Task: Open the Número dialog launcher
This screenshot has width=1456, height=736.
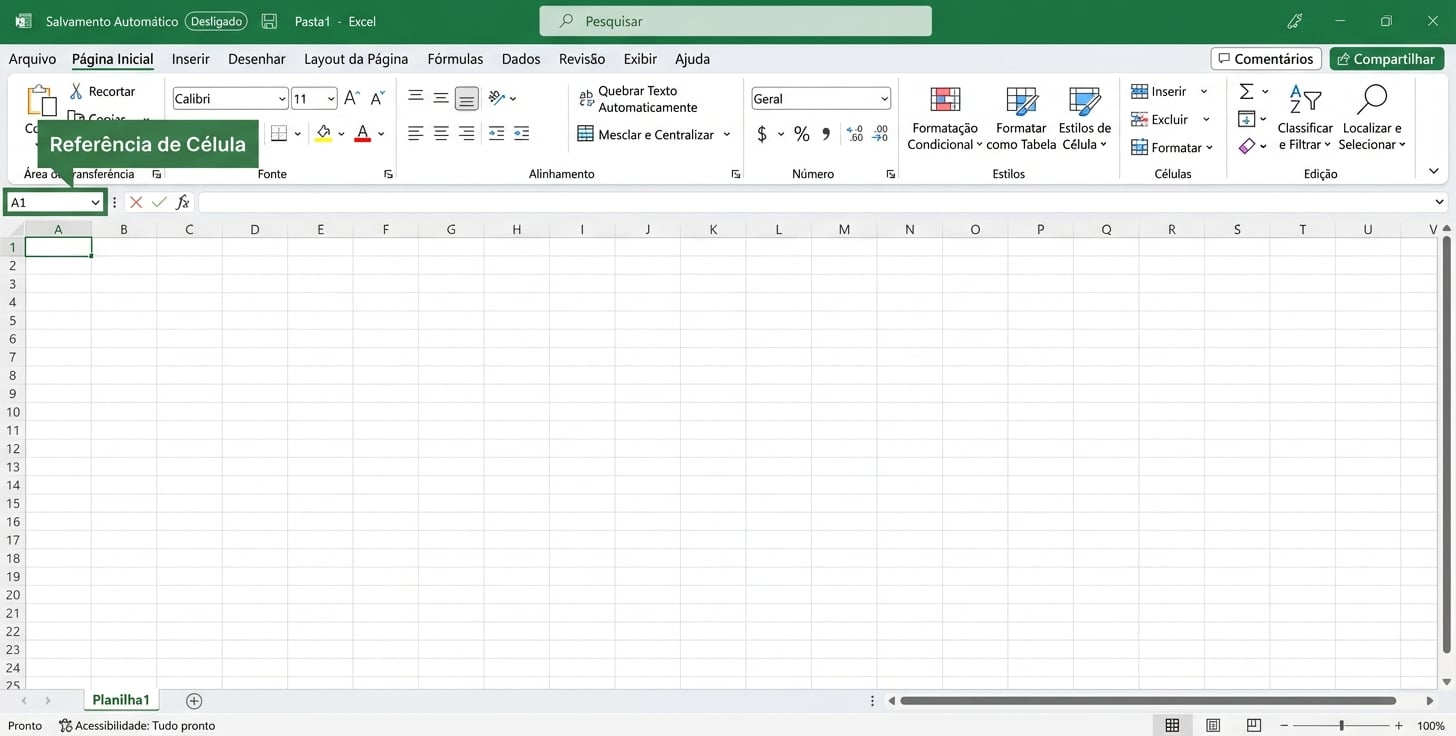Action: (890, 174)
